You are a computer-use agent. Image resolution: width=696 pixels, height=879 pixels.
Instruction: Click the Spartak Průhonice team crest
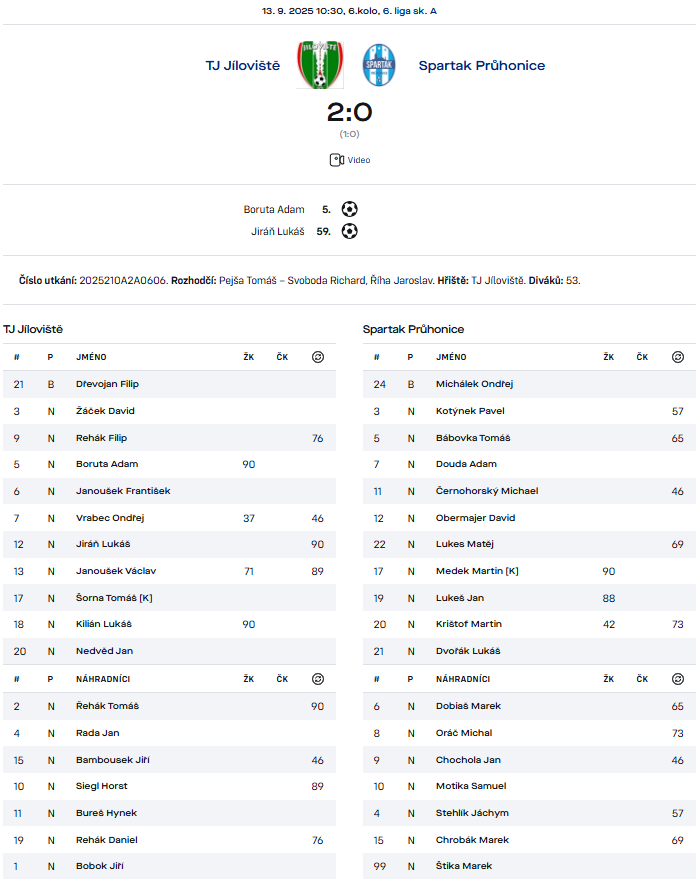coord(379,65)
